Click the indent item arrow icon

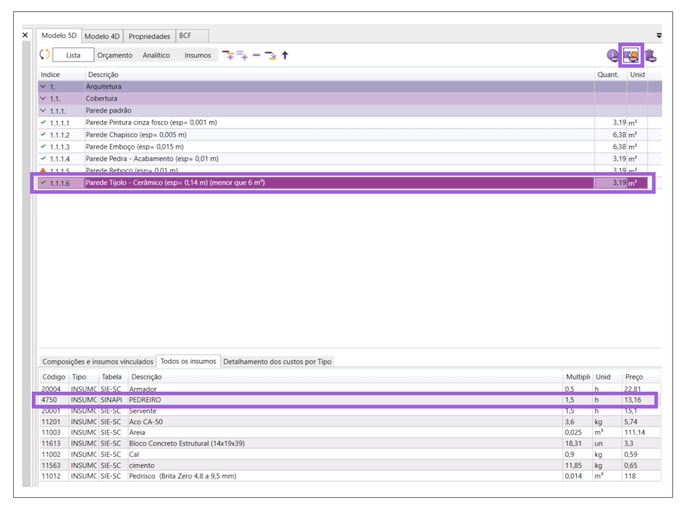pos(271,55)
